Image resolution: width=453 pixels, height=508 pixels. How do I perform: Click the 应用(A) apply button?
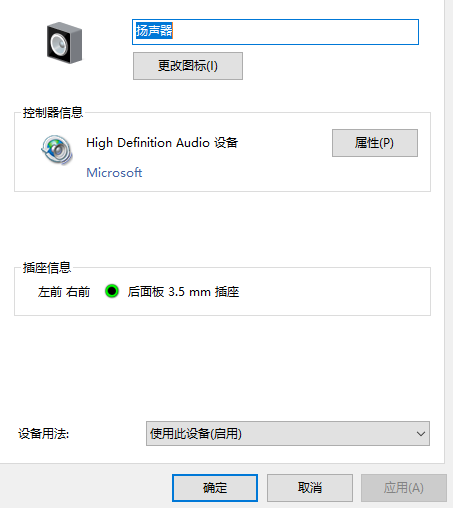[404, 488]
